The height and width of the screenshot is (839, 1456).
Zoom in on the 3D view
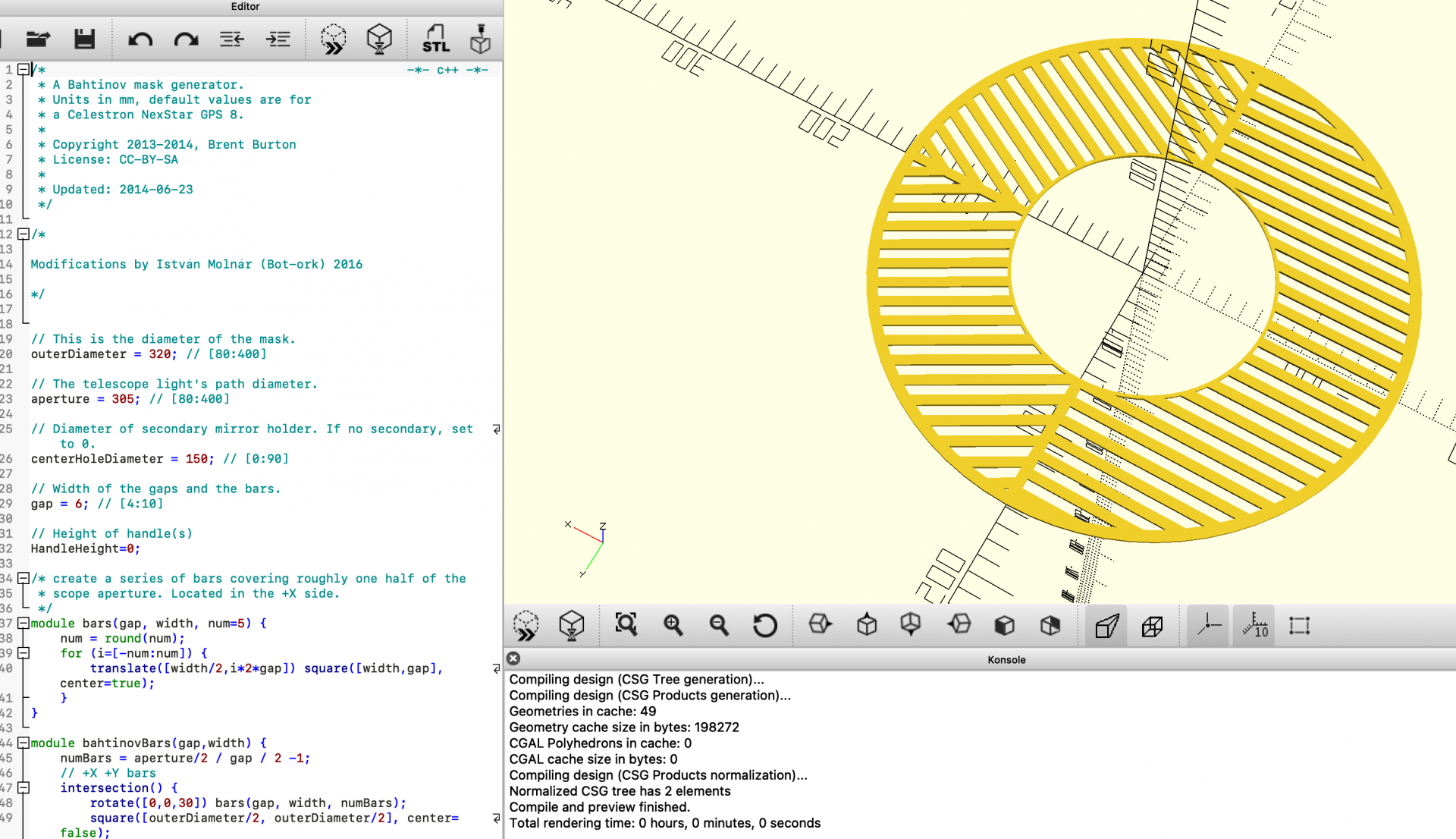click(x=673, y=625)
